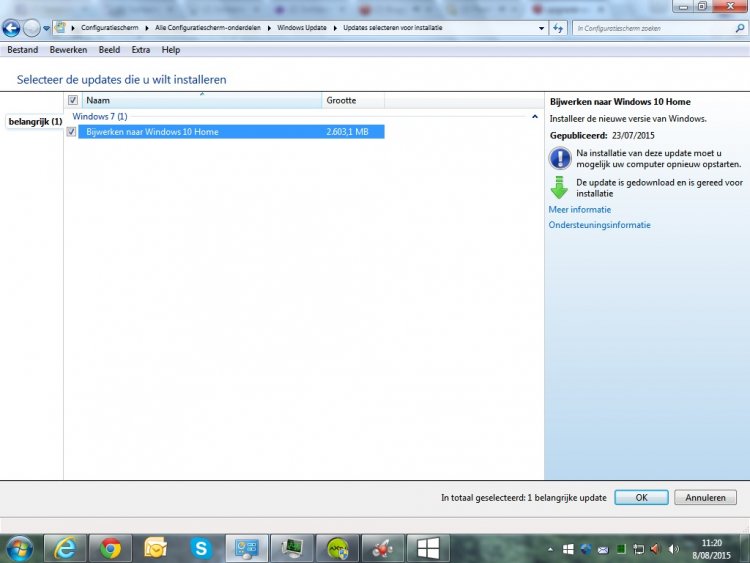The height and width of the screenshot is (563, 750).
Task: Show hidden tray icons arrow
Action: [x=552, y=549]
